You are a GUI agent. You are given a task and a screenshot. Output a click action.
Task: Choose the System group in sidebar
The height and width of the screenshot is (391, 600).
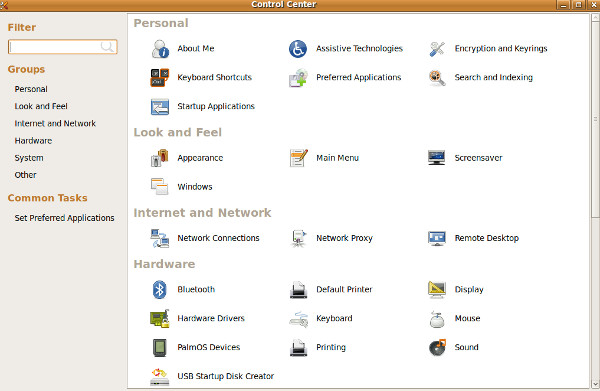pos(29,158)
